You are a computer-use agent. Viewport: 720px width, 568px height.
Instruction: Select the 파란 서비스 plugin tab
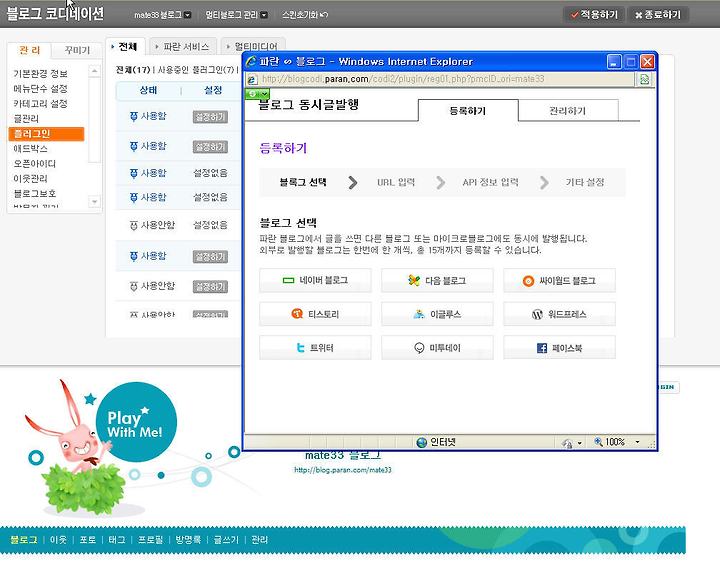pyautogui.click(x=184, y=47)
